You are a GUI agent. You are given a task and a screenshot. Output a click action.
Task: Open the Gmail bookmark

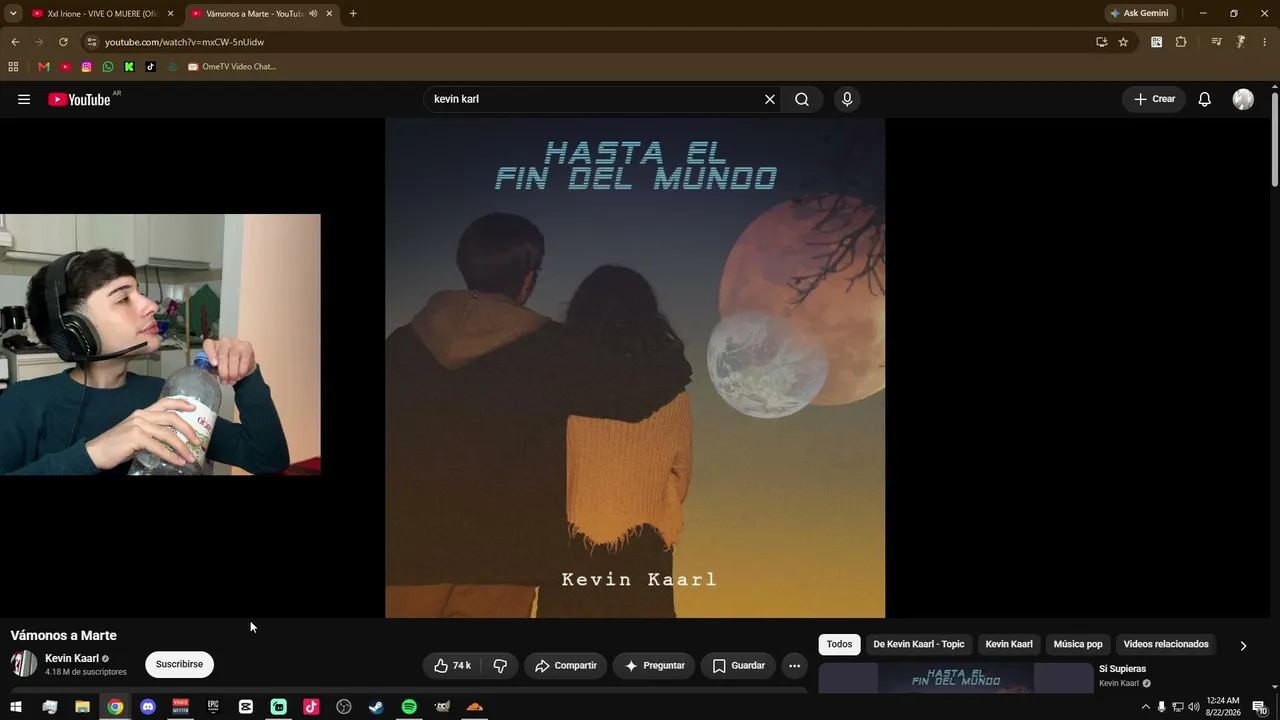[x=44, y=67]
